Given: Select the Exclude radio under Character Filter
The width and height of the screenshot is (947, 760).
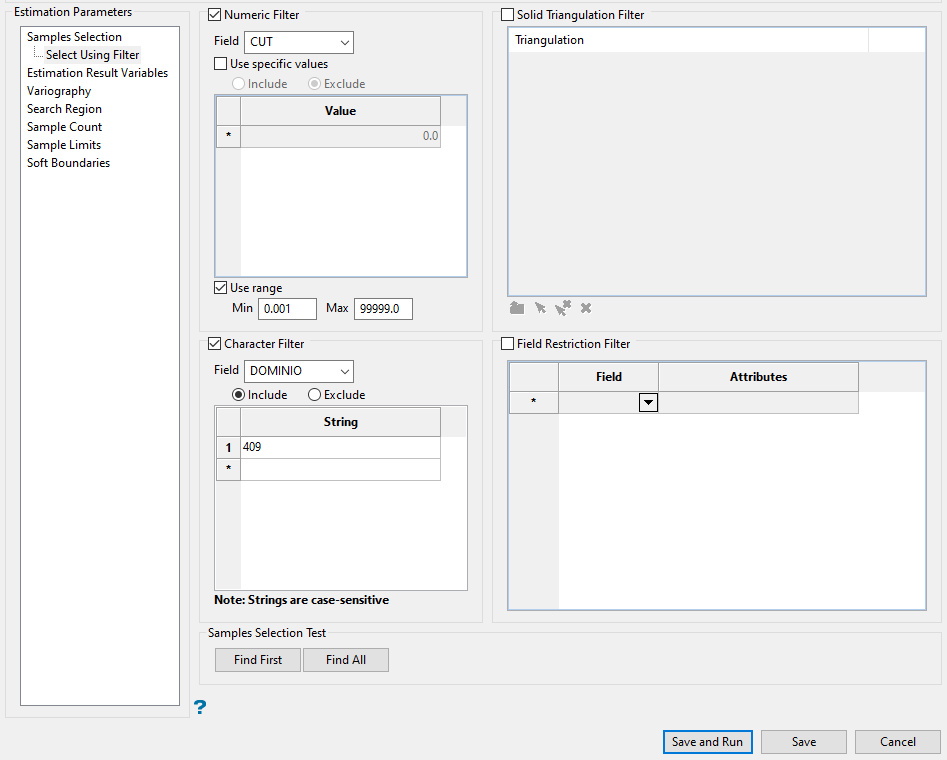Looking at the screenshot, I should [x=315, y=395].
